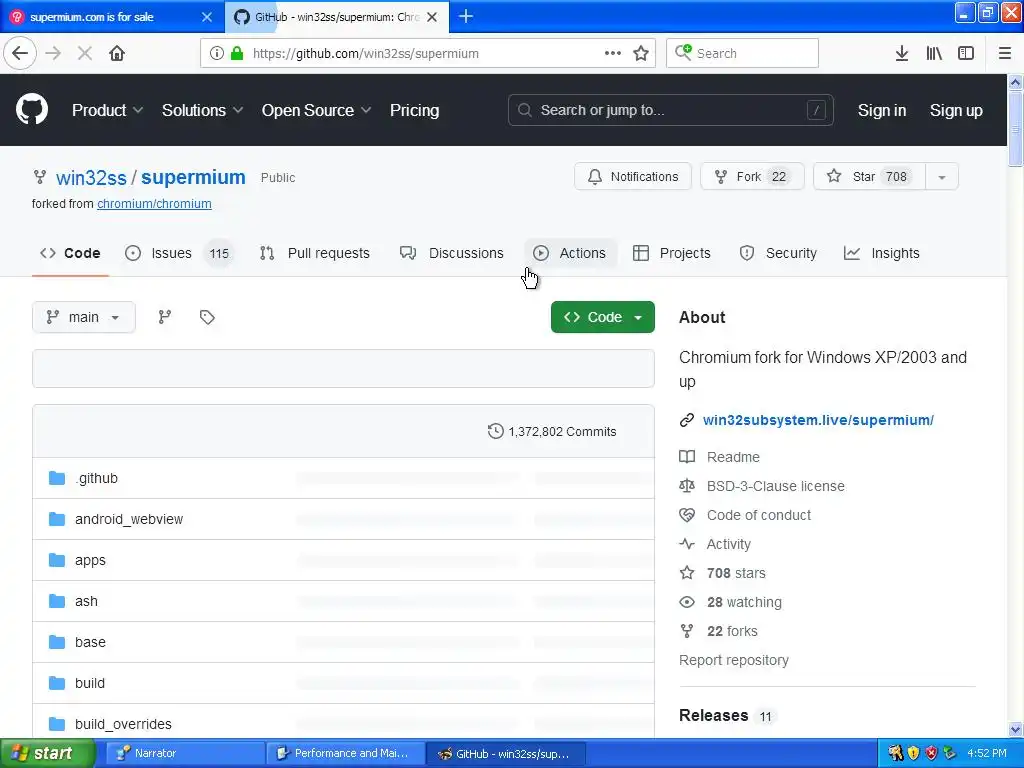Open the Firefox hamburger menu
1024x768 pixels.
pyautogui.click(x=1005, y=53)
